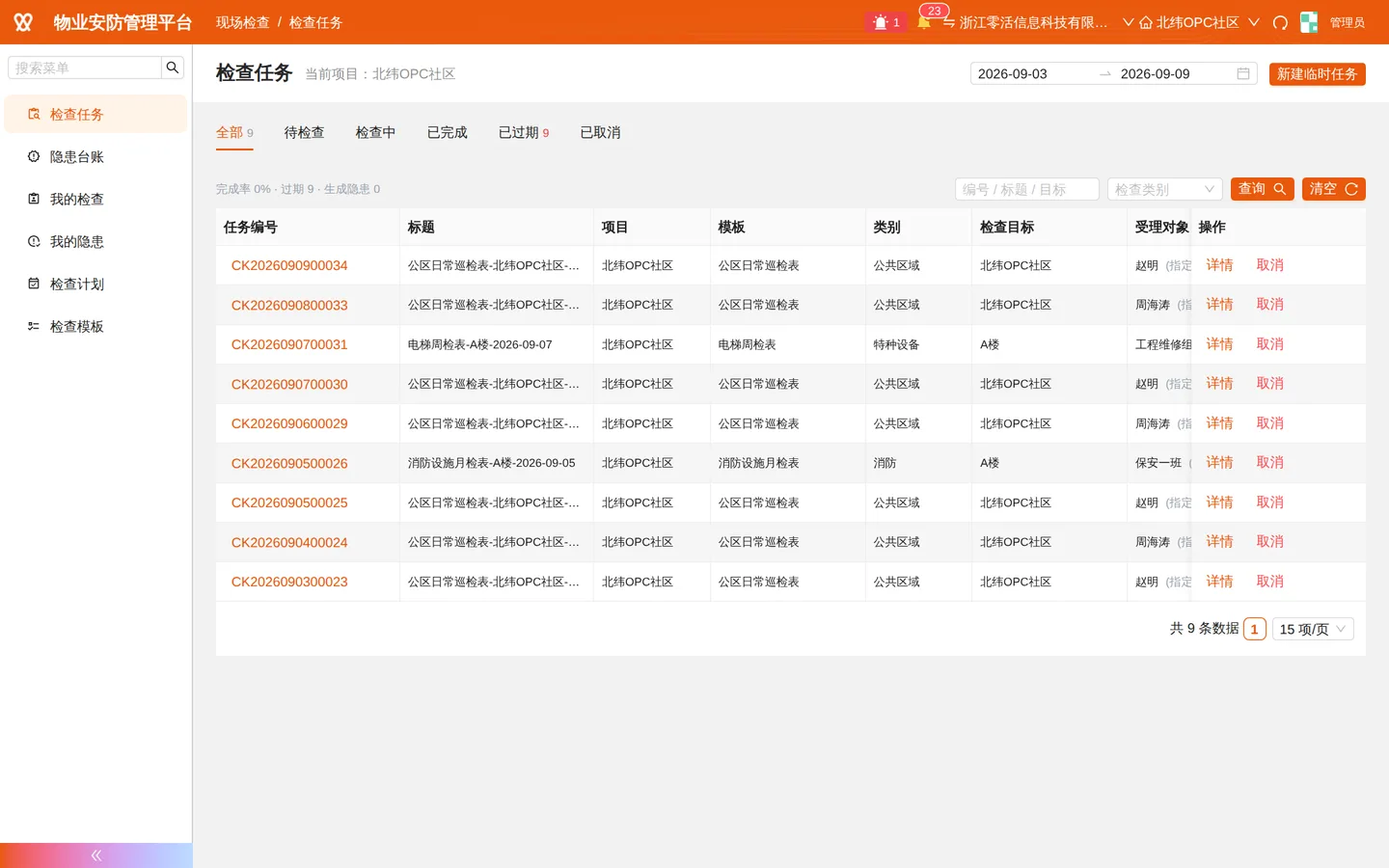
Task: Click the end date 2026-09-09 field
Action: point(1173,73)
